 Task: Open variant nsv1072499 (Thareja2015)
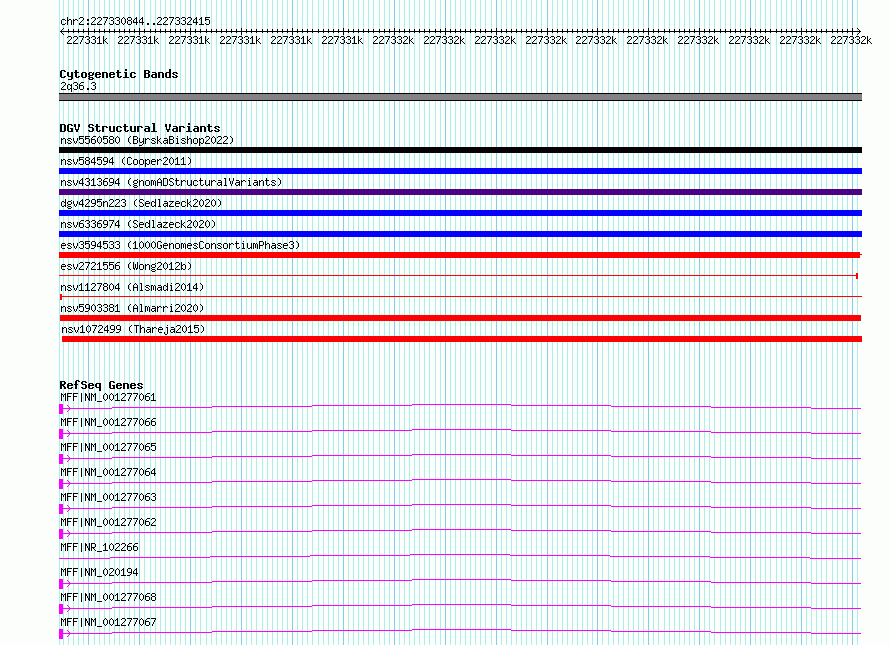(133, 329)
